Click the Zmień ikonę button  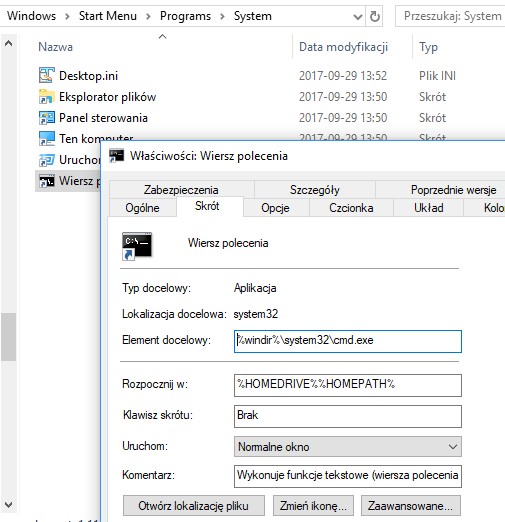[313, 506]
